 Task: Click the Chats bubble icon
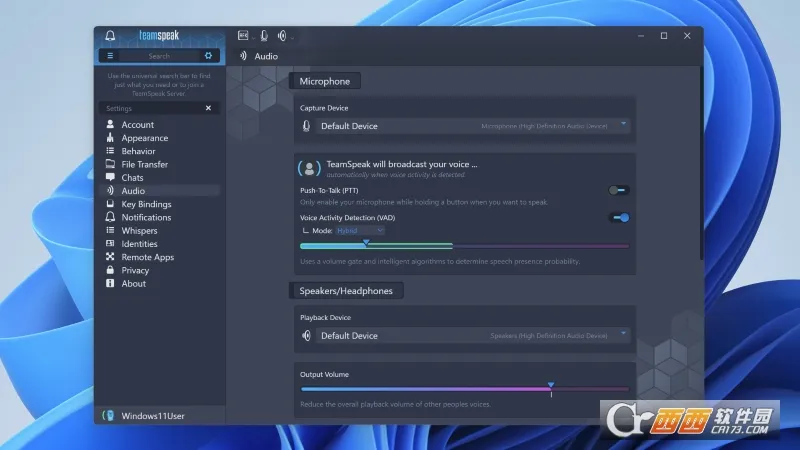(110, 177)
